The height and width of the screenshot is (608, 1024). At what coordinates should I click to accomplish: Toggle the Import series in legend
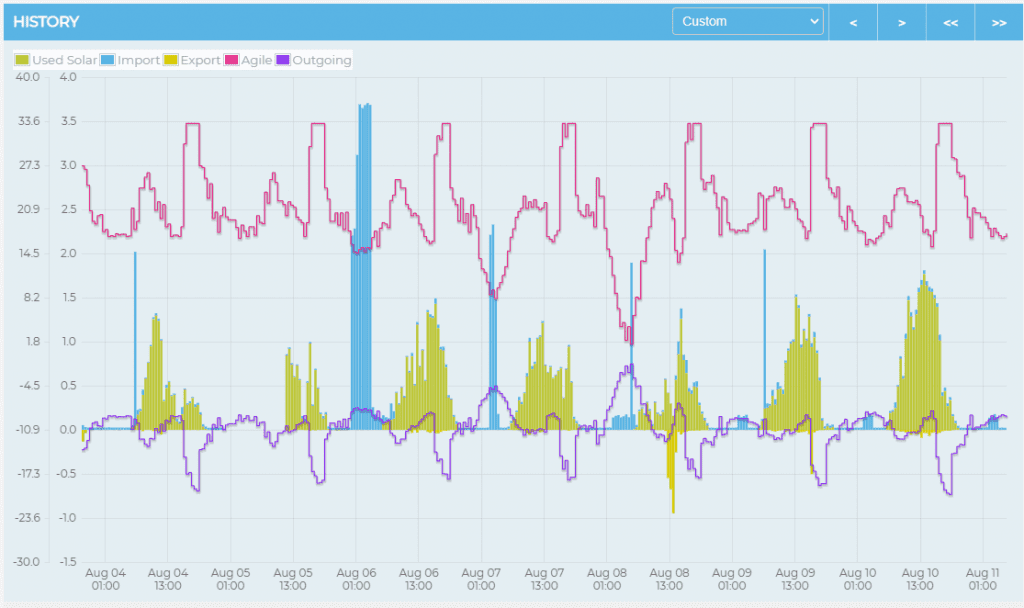tap(131, 60)
